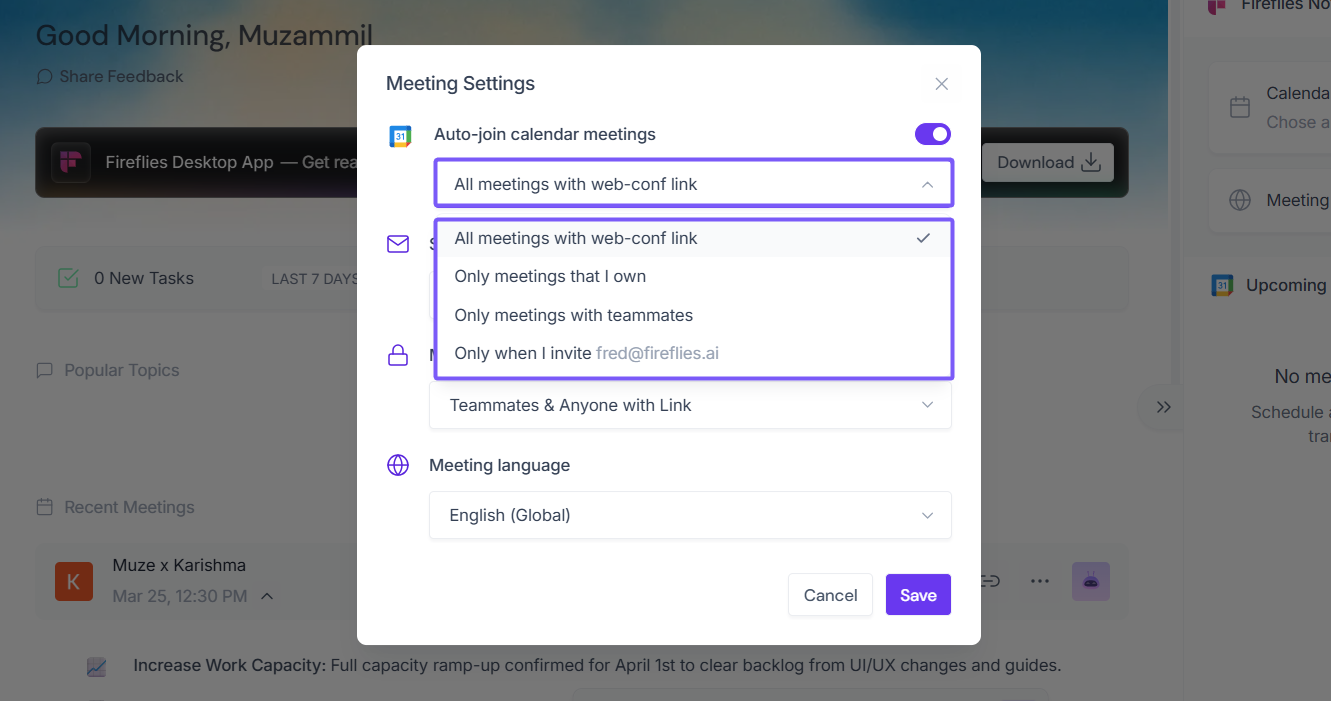Image resolution: width=1331 pixels, height=701 pixels.
Task: Select "Only when I invite fred@fireflies.ai"
Action: [586, 353]
